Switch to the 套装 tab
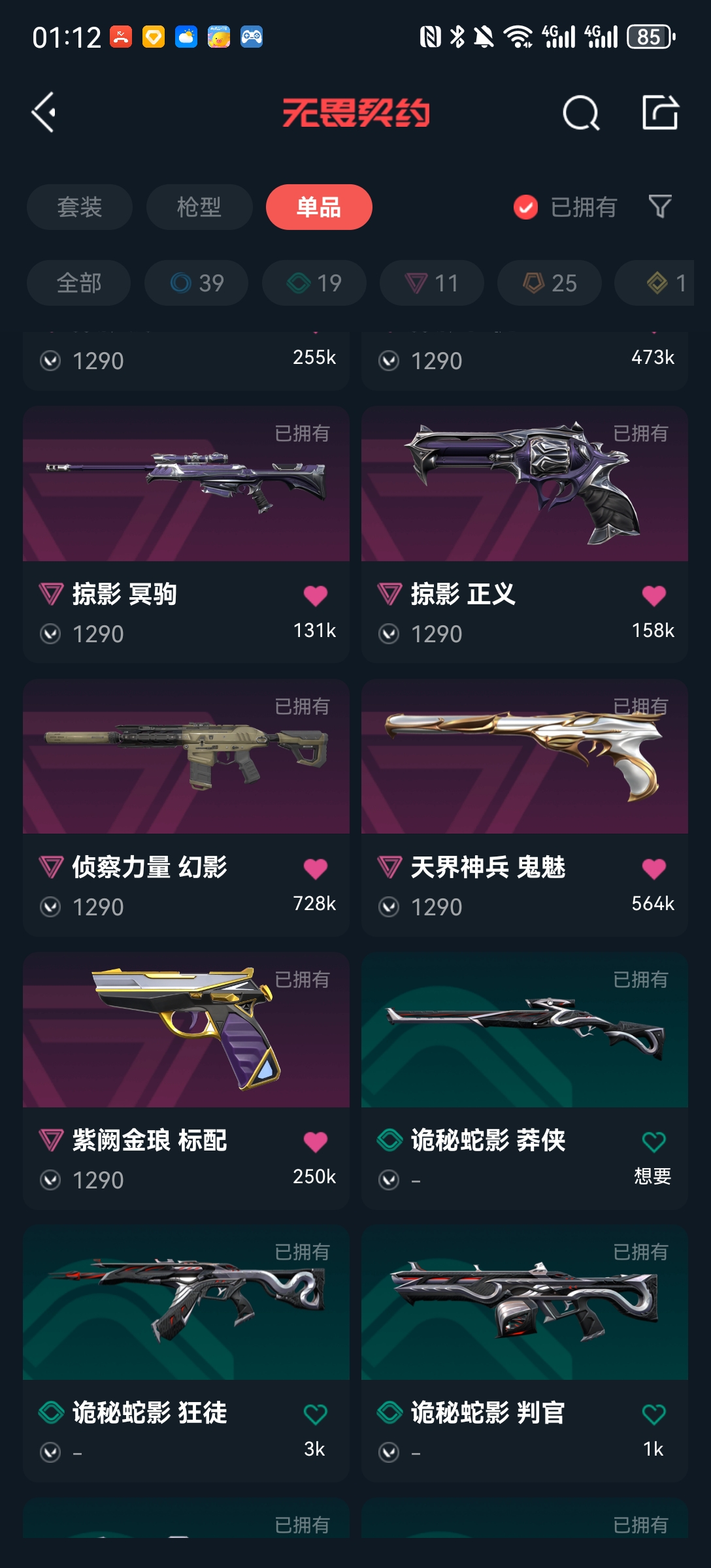 click(x=80, y=207)
